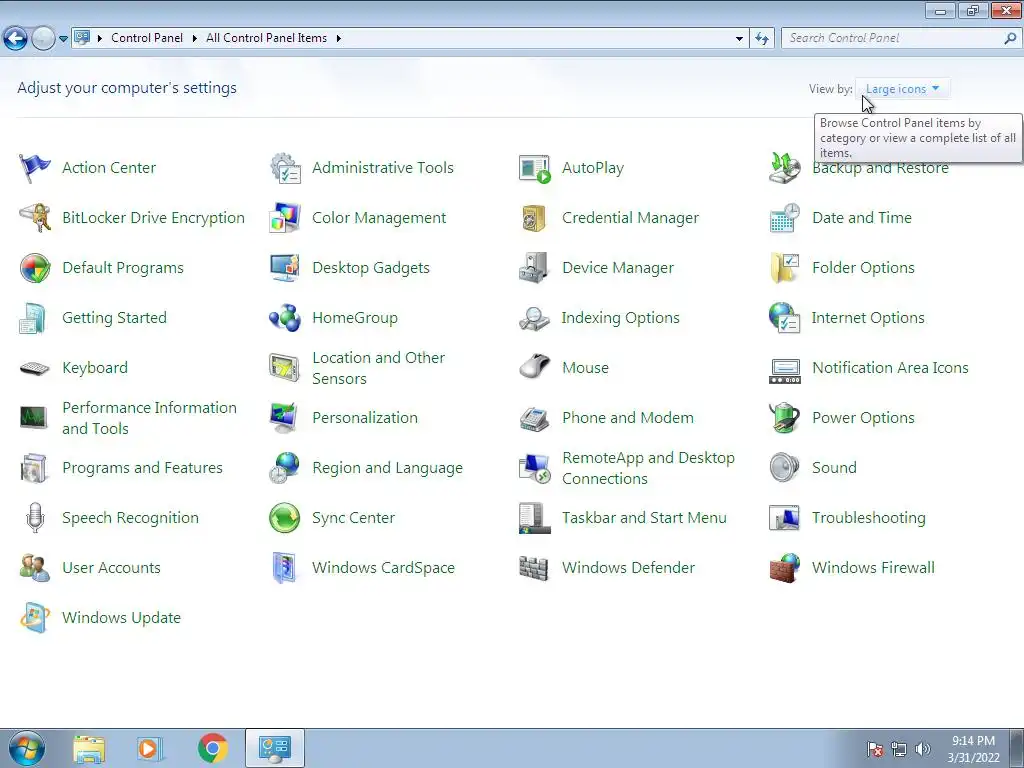This screenshot has width=1024, height=768.
Task: Open Sound speaker icon
Action: coord(785,468)
